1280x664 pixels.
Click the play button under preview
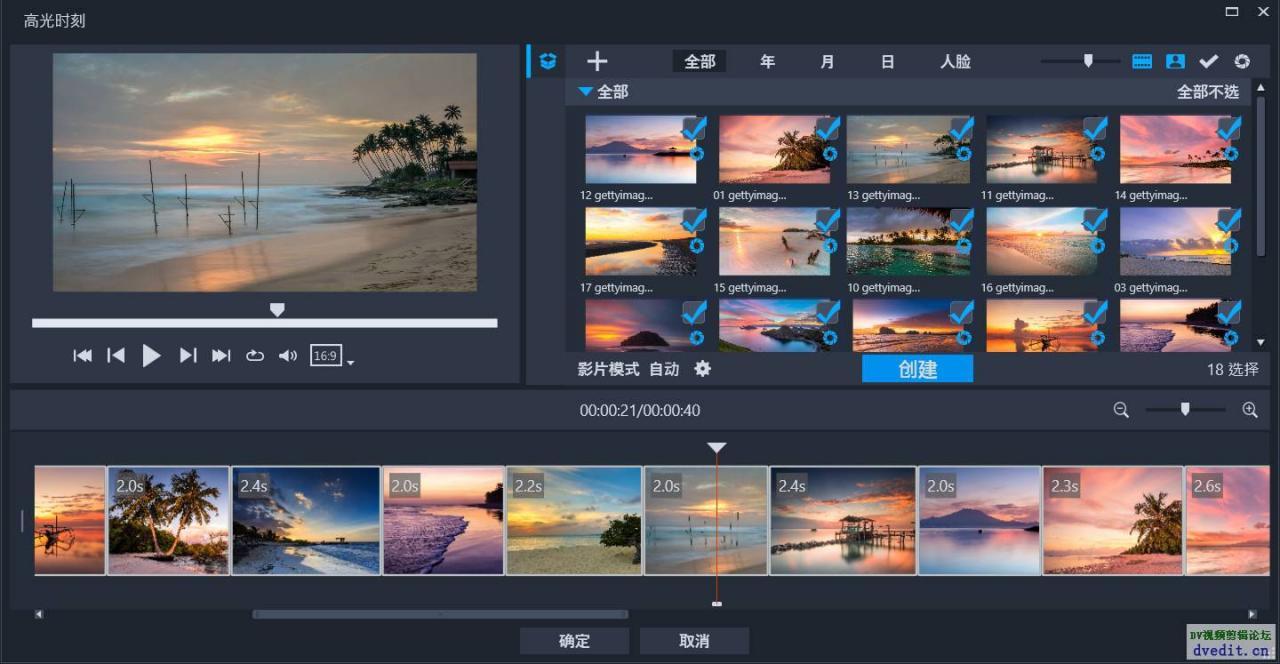151,355
